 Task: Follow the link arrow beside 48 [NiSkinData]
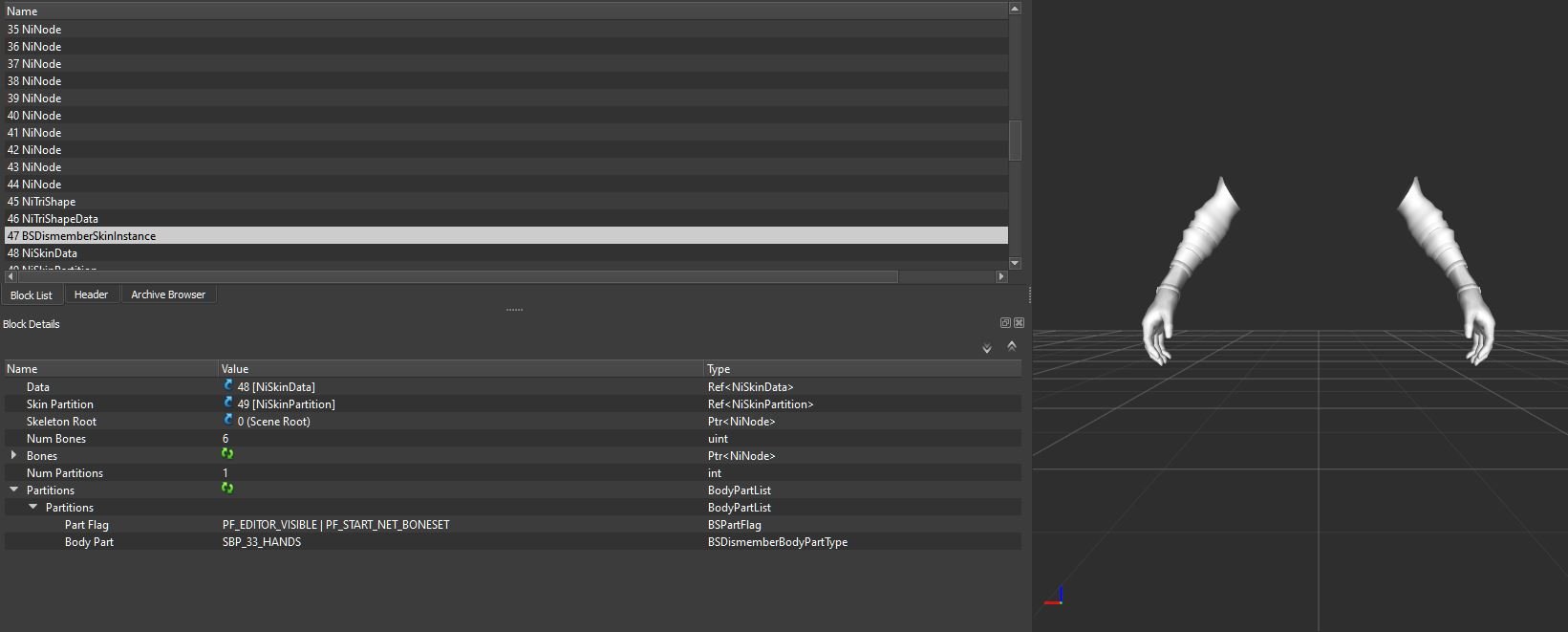[228, 385]
